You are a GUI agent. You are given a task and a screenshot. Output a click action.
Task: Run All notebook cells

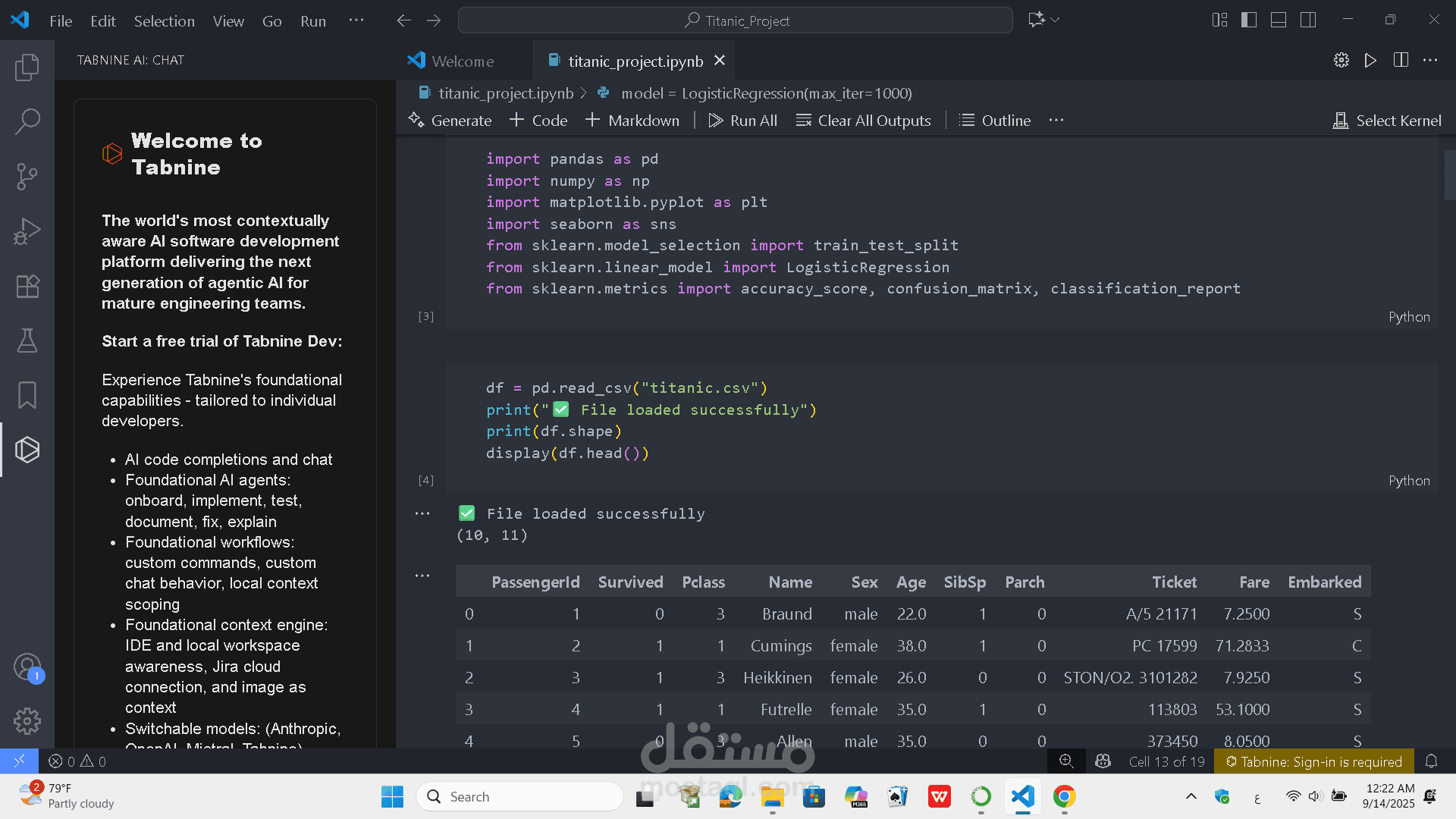point(743,120)
